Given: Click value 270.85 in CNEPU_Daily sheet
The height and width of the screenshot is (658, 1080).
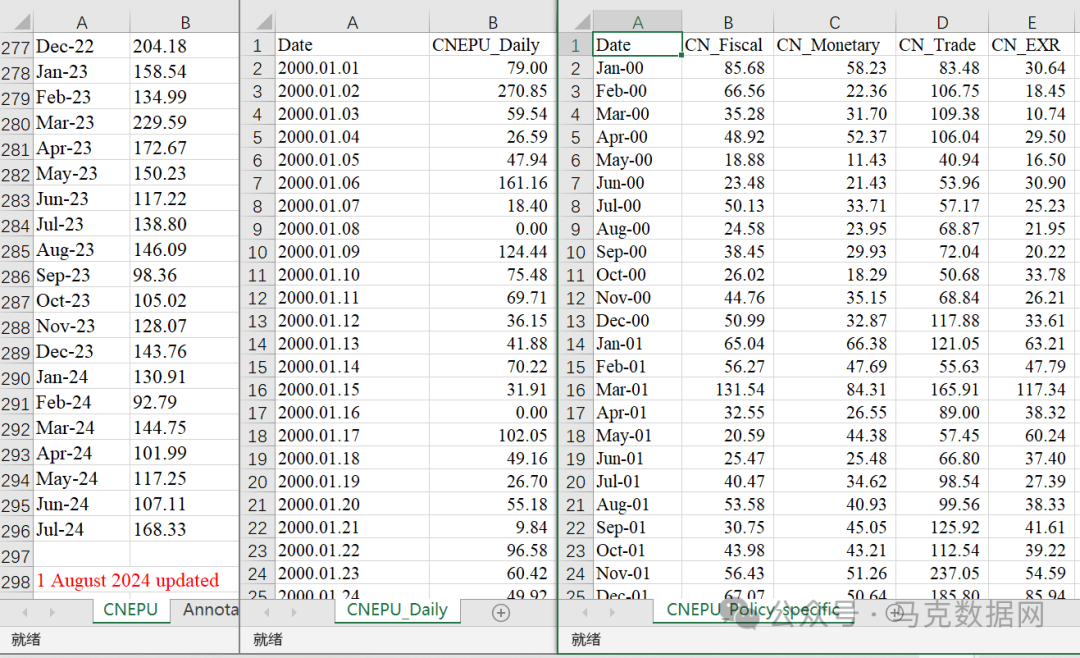Looking at the screenshot, I should pos(492,91).
